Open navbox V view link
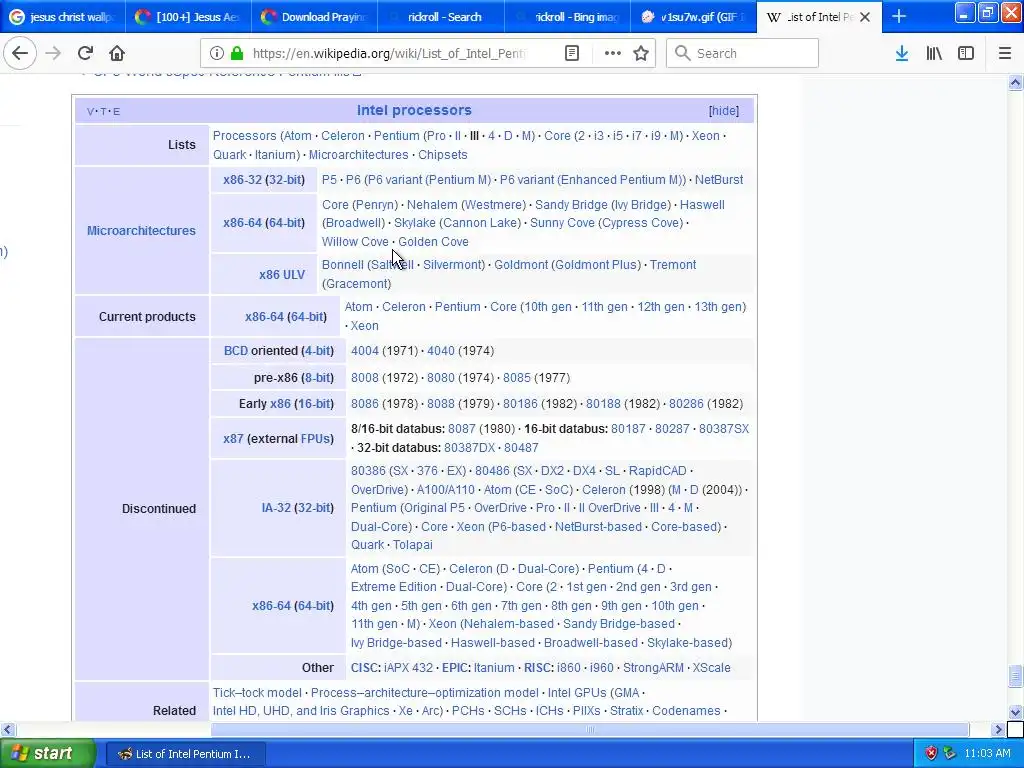Image resolution: width=1024 pixels, height=768 pixels. pyautogui.click(x=90, y=112)
